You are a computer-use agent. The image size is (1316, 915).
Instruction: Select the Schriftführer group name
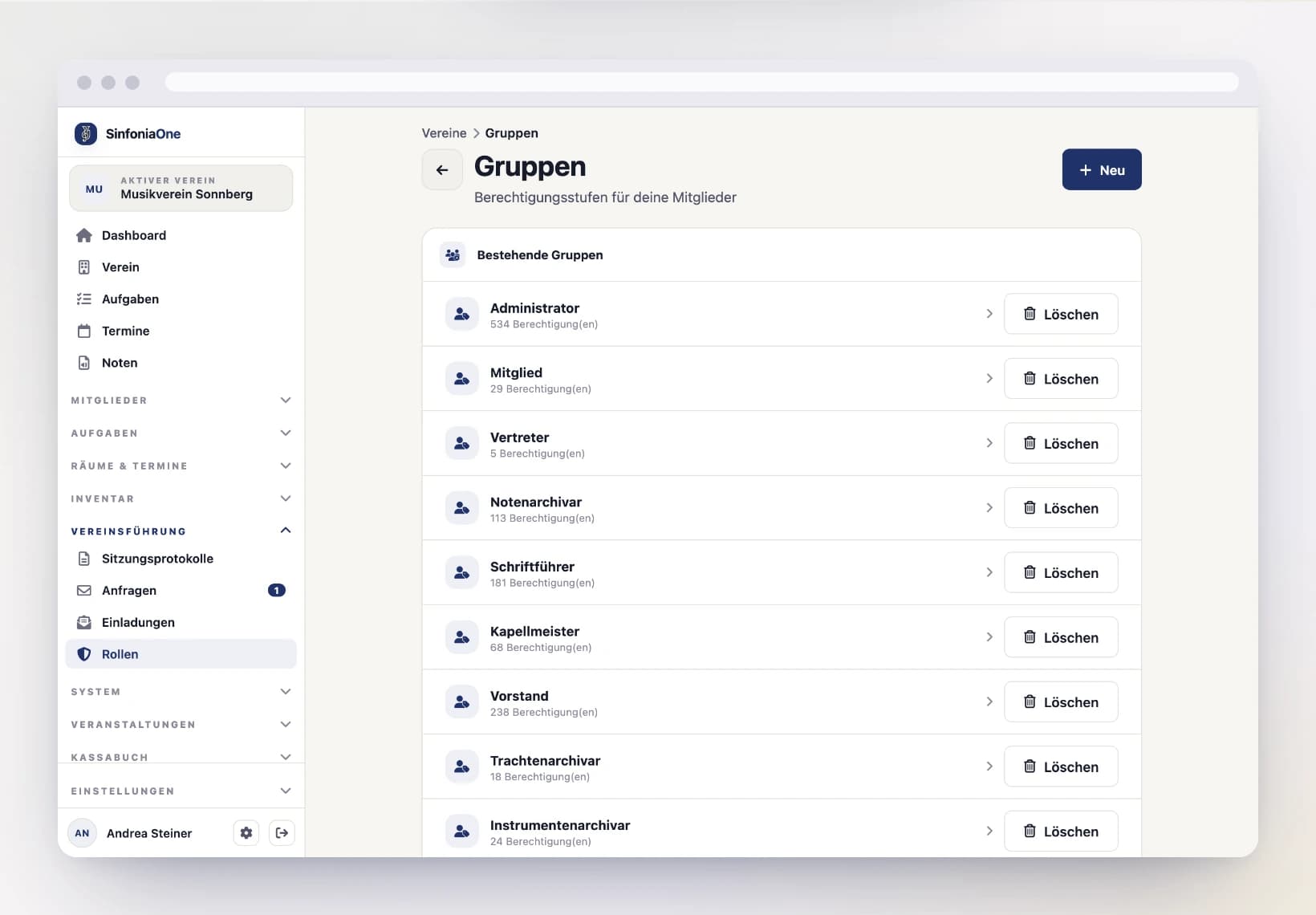point(532,567)
